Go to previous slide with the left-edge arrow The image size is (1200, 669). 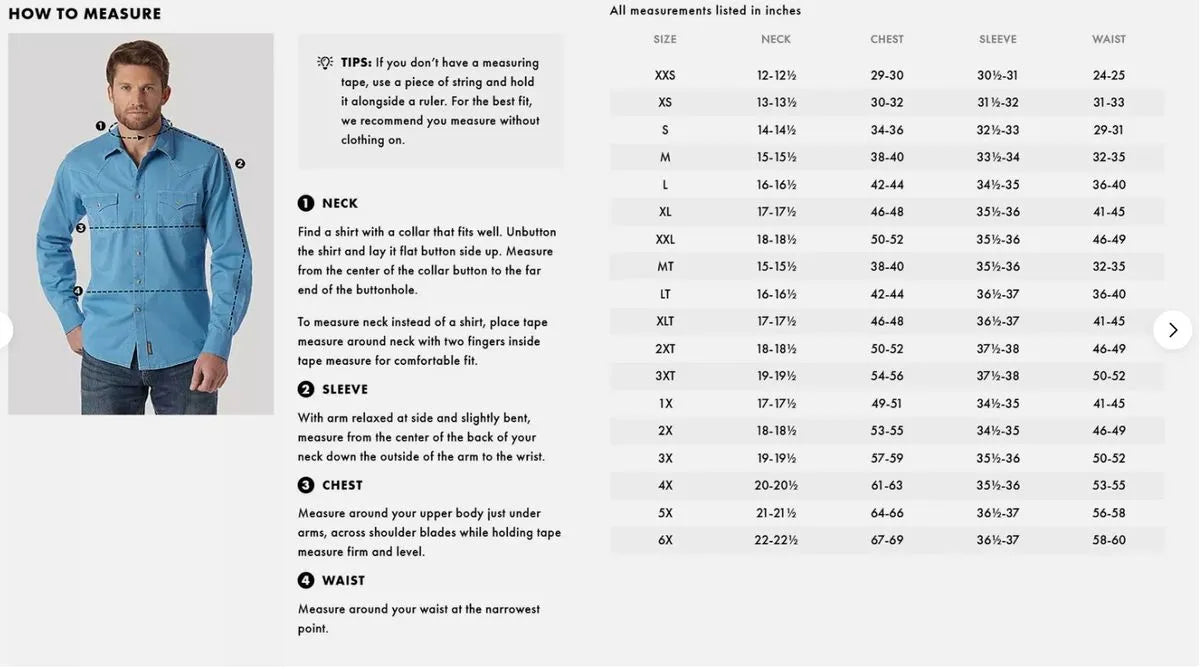click(x=5, y=330)
